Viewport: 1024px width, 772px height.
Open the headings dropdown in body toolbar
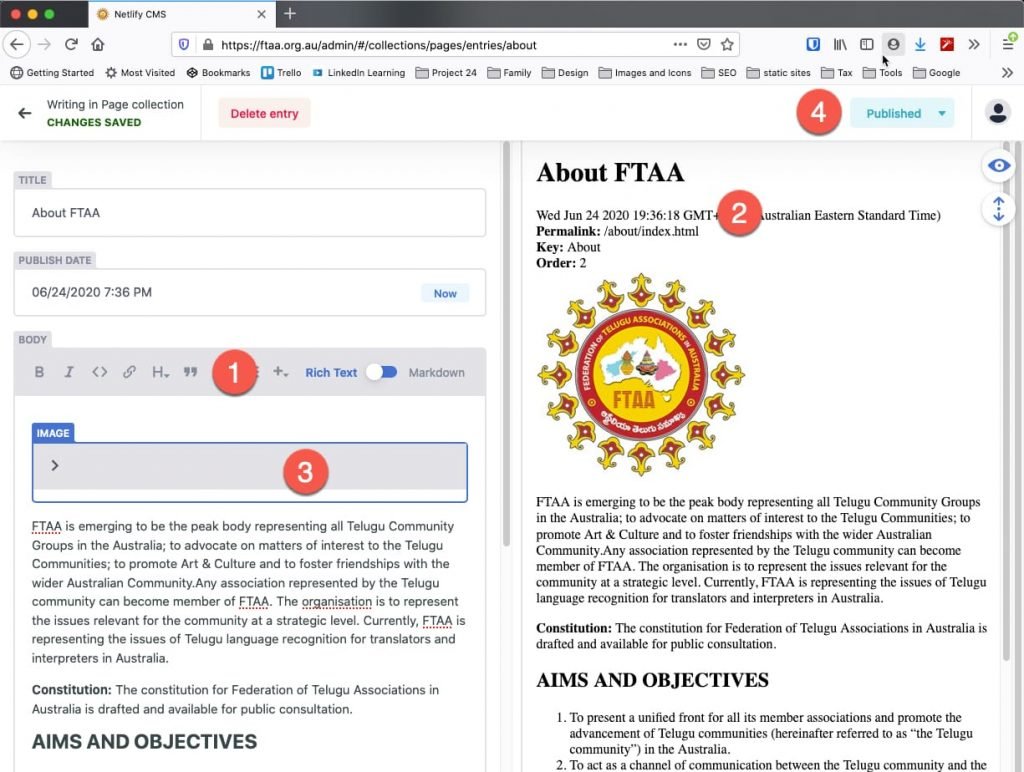(x=160, y=372)
